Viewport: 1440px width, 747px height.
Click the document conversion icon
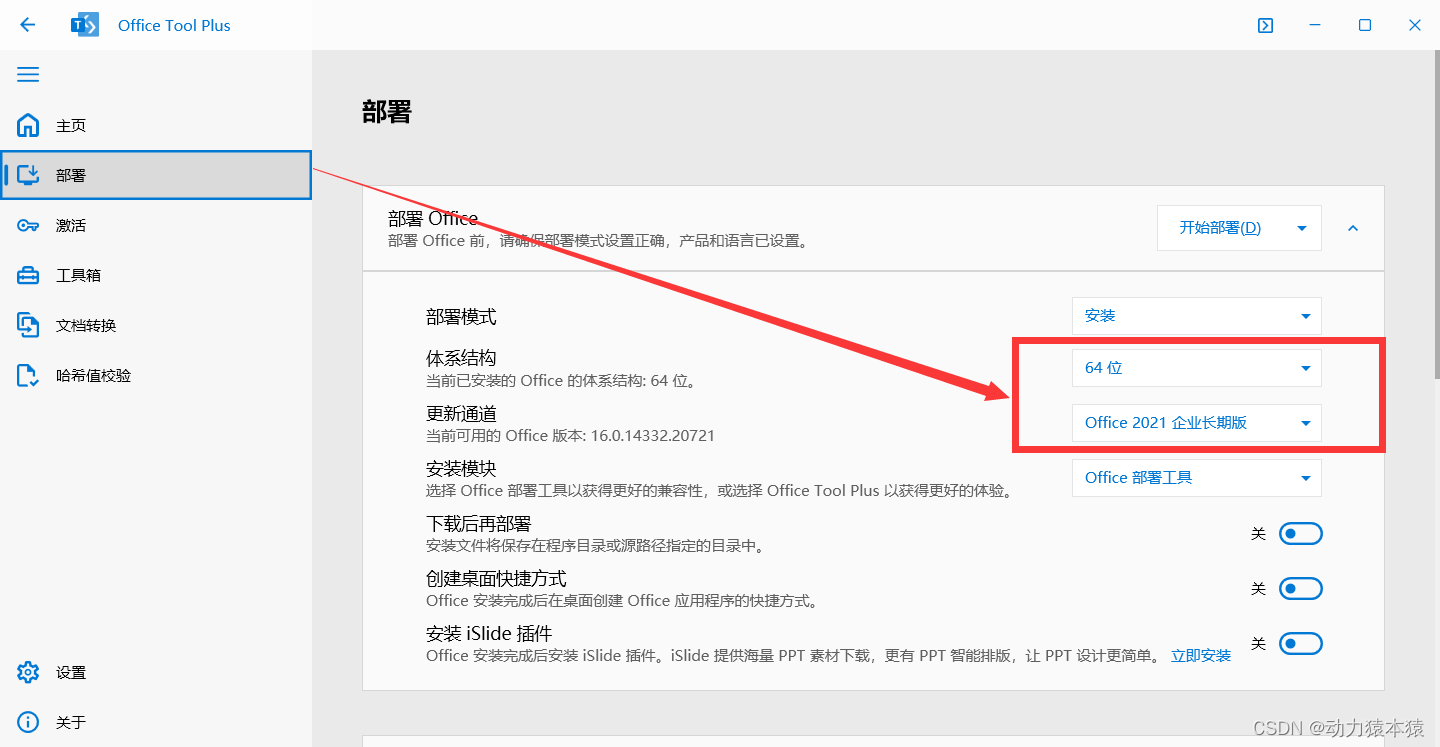click(x=28, y=325)
